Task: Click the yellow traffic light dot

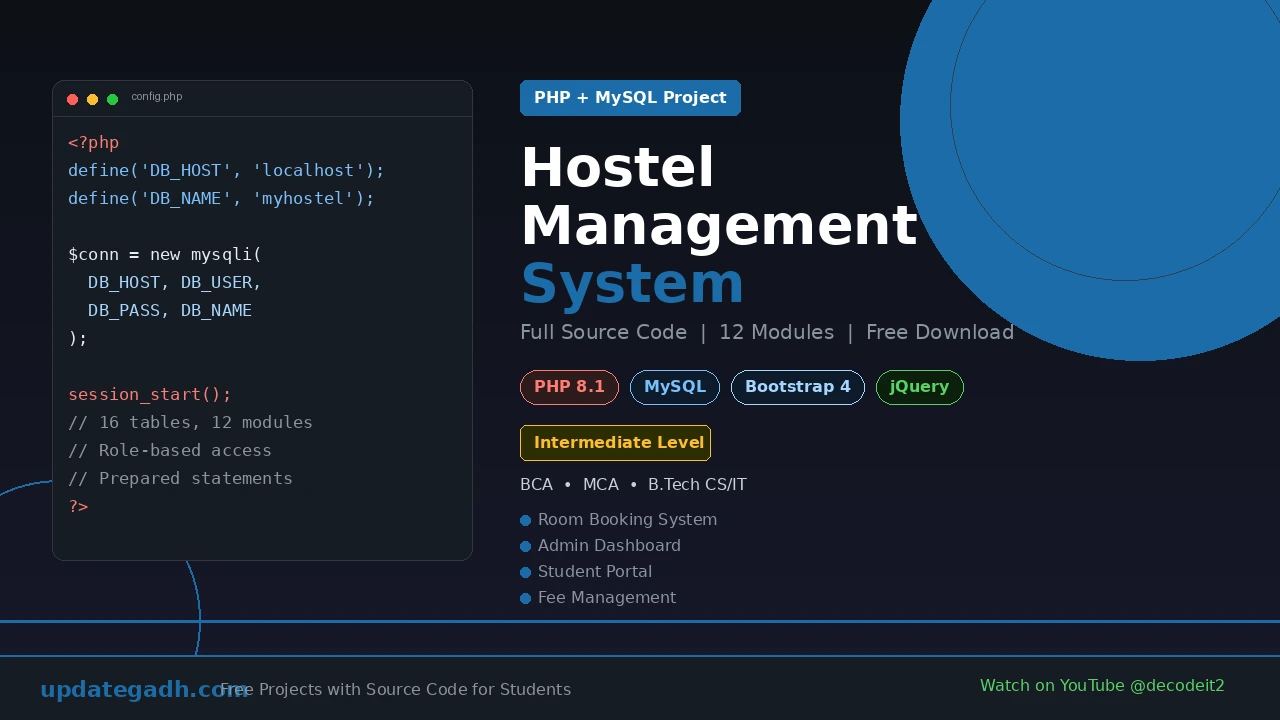Action: tap(93, 99)
